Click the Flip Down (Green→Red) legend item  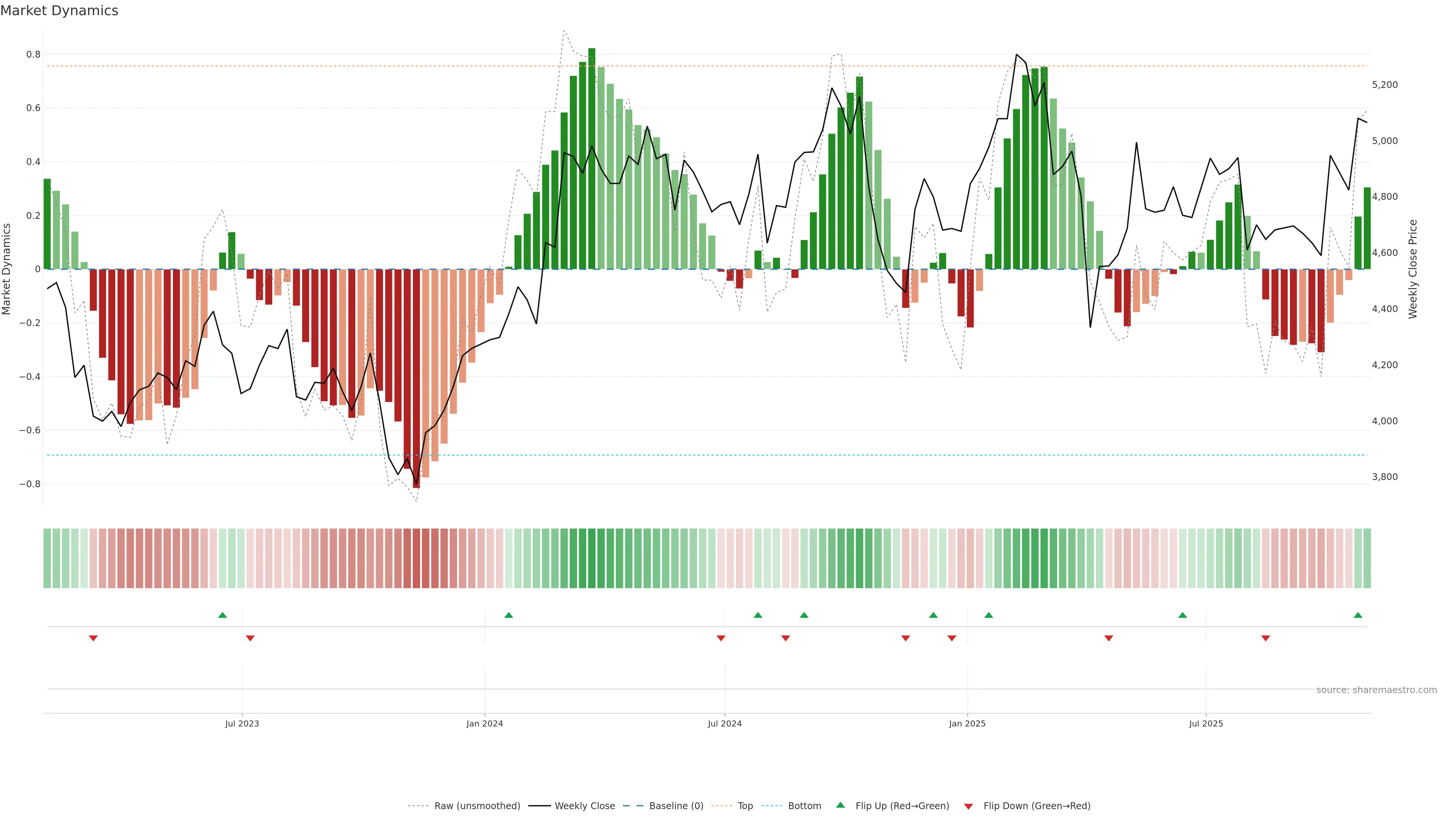click(1037, 805)
